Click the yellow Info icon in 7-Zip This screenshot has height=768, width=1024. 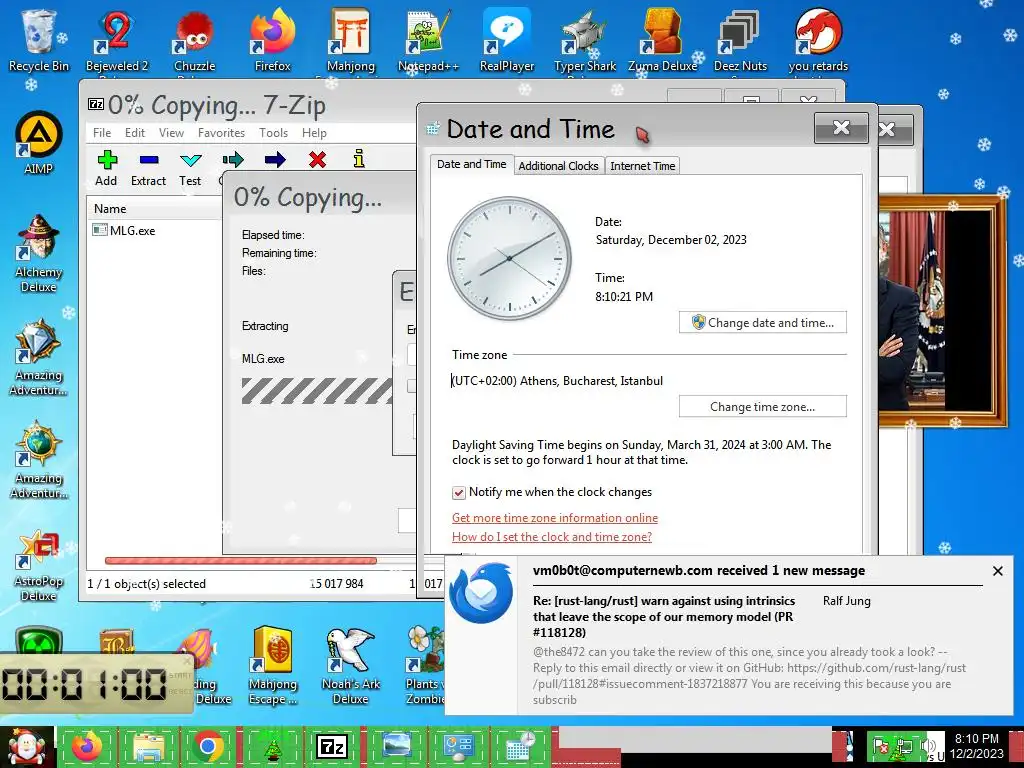tap(359, 159)
